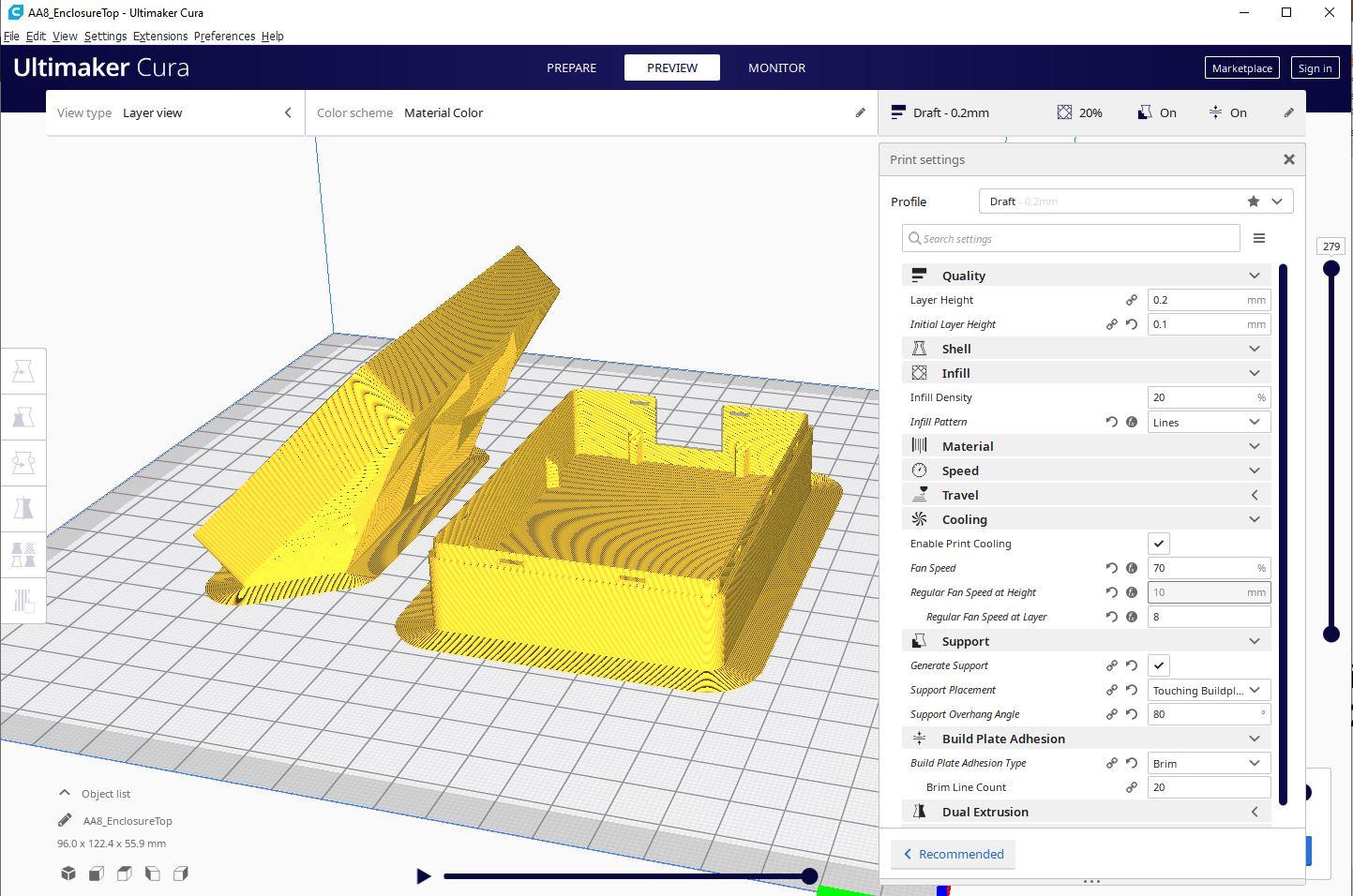Screen dimensions: 1353x896
Task: Open the Profile dropdown
Action: 1135,202
